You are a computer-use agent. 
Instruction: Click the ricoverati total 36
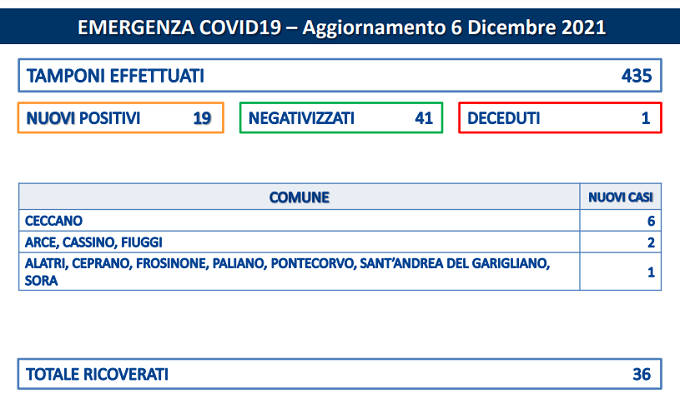641,374
